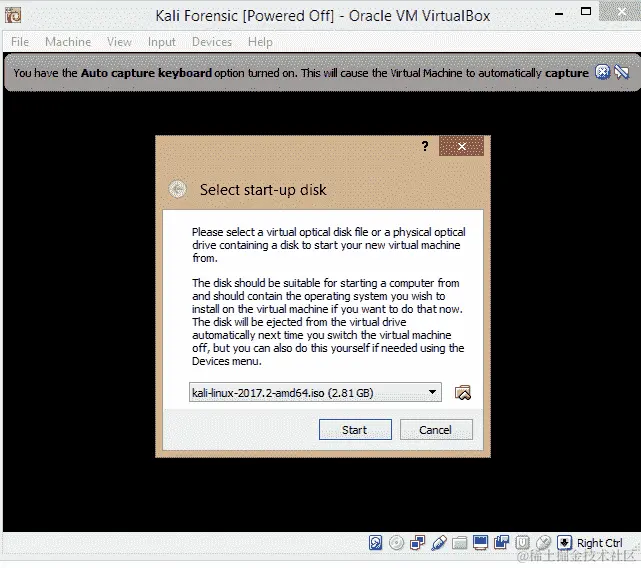Click the Right Ctrl host key label
This screenshot has height=568, width=641.
coord(599,543)
